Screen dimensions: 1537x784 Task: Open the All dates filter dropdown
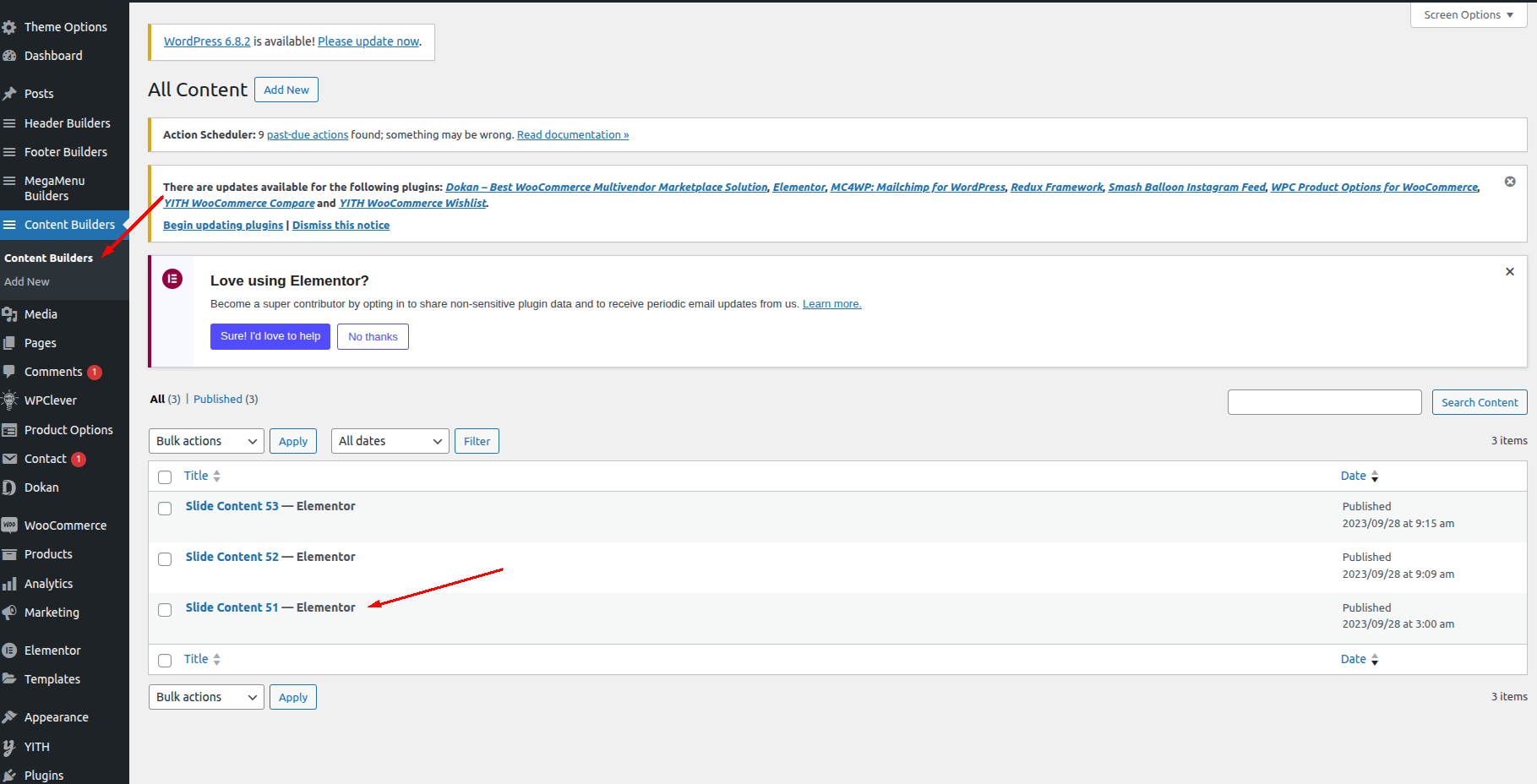(x=390, y=441)
